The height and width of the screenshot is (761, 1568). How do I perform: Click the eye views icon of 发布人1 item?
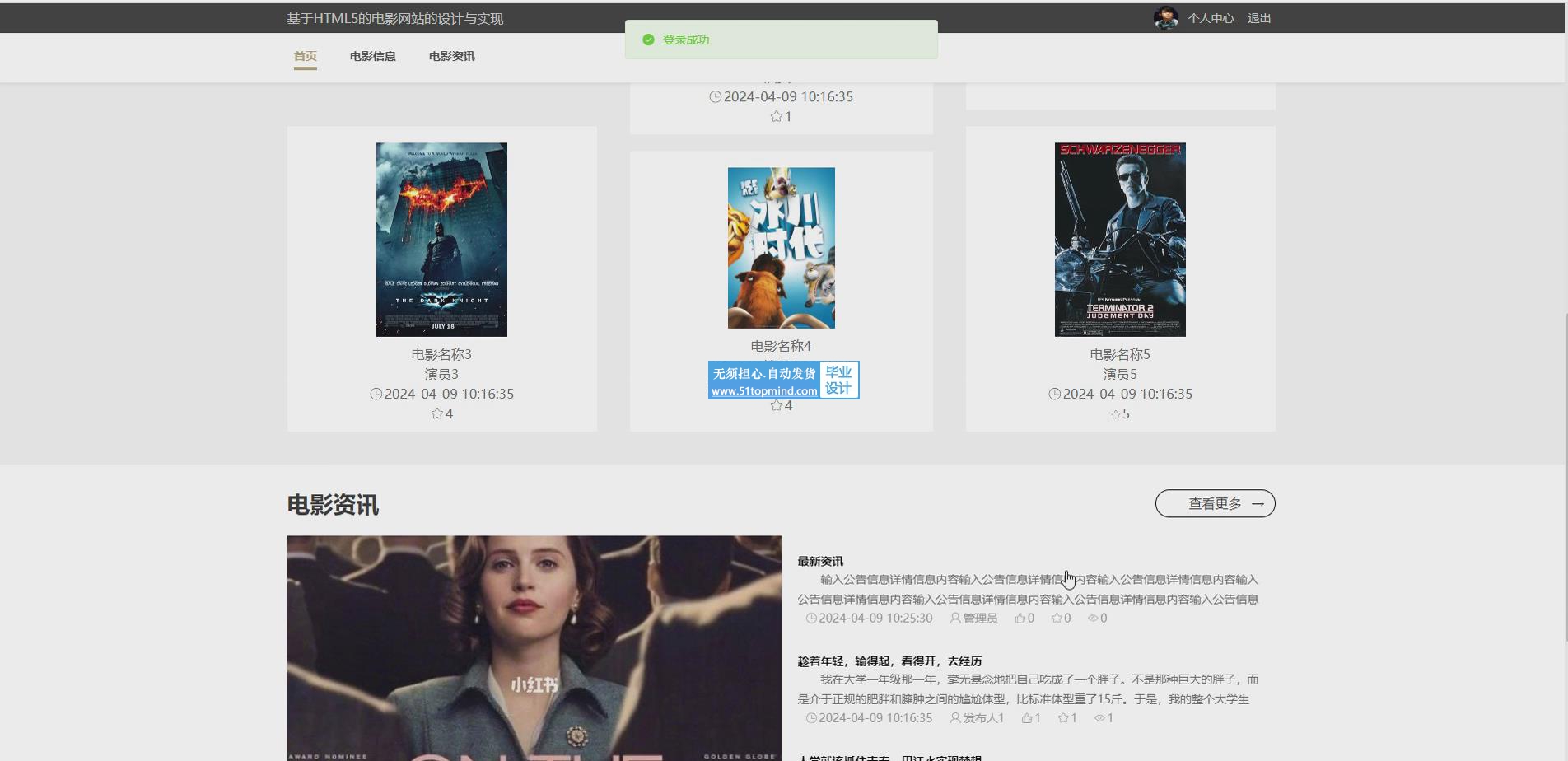[1099, 718]
